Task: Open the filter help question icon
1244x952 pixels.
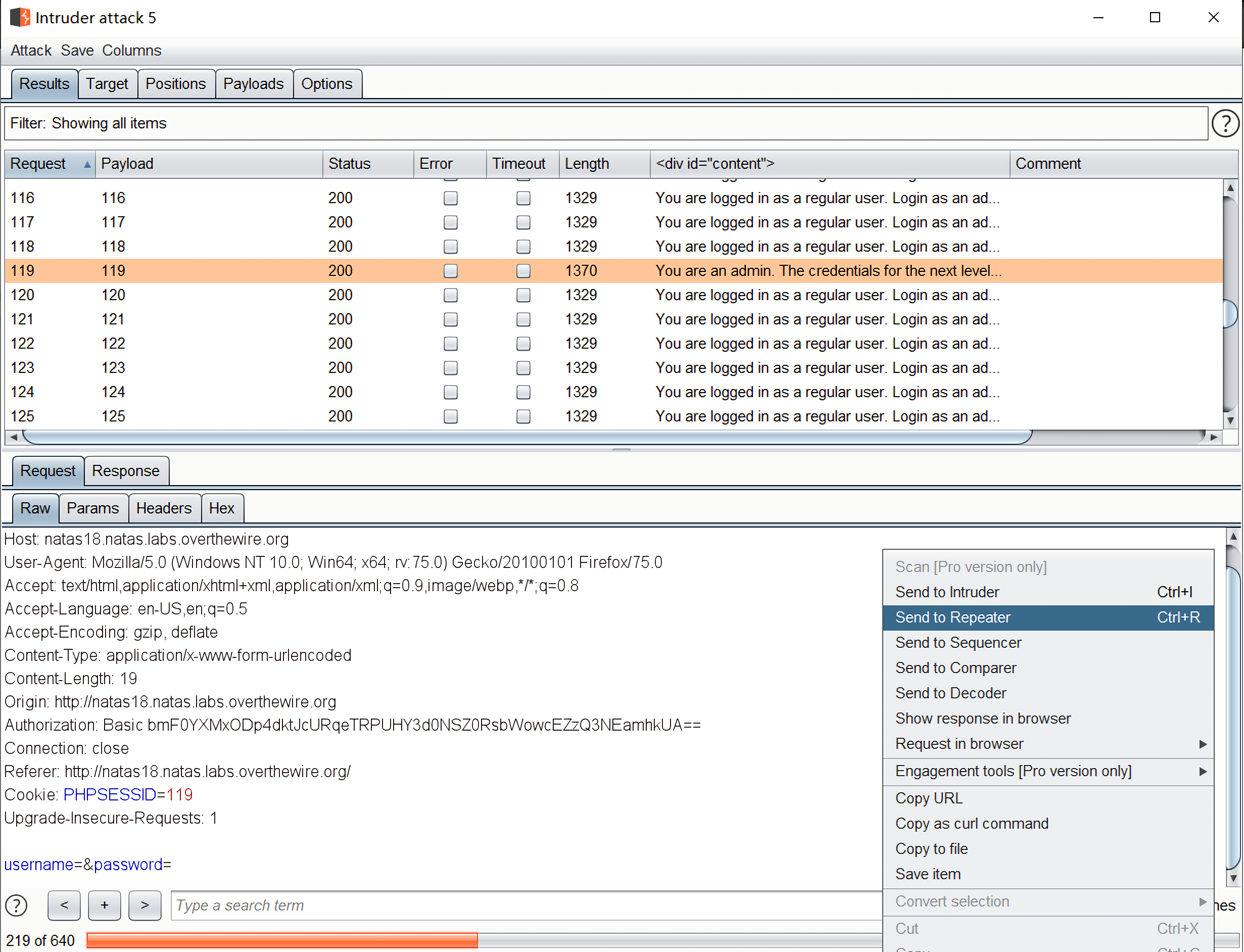Action: (1225, 123)
